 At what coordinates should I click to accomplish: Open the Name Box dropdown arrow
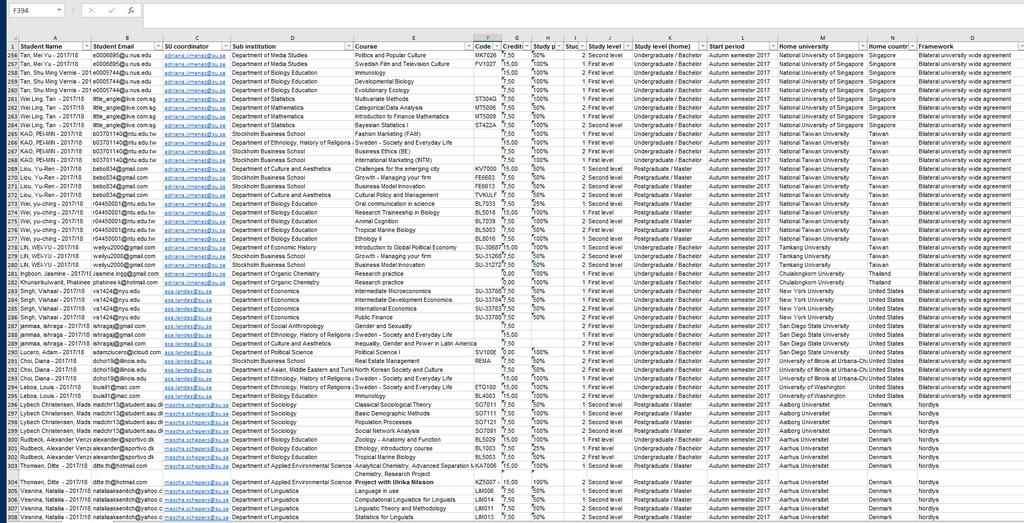pyautogui.click(x=59, y=11)
